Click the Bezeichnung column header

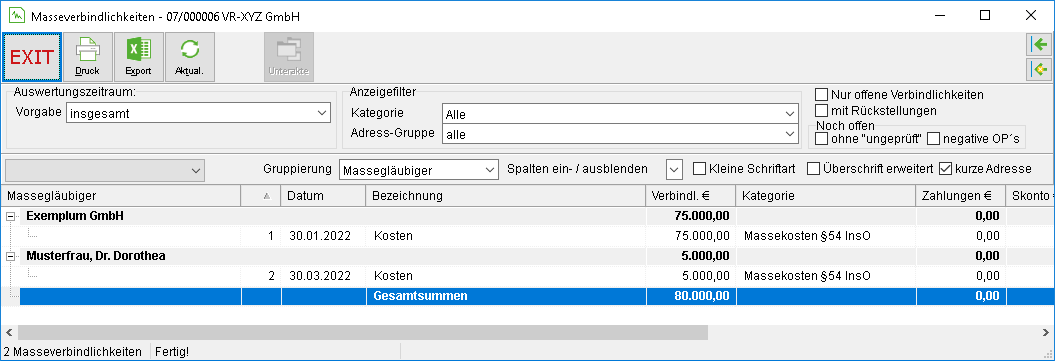(x=505, y=196)
